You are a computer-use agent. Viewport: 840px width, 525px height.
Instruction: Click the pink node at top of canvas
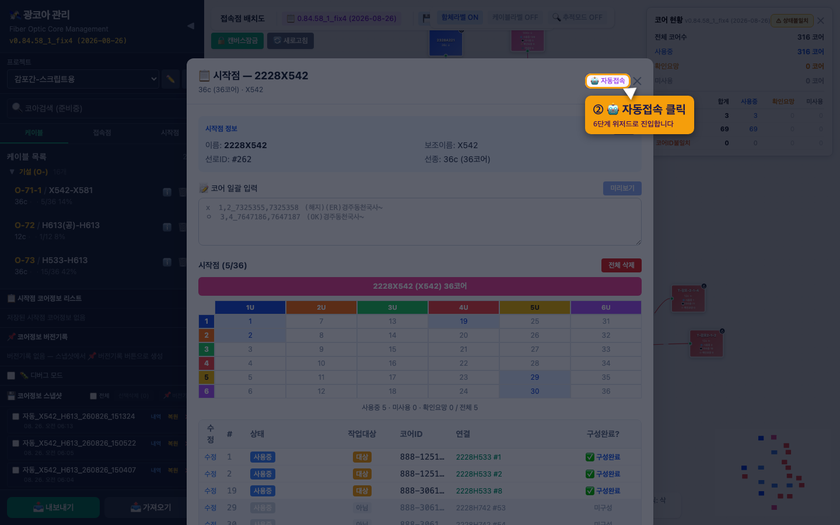(x=527, y=41)
